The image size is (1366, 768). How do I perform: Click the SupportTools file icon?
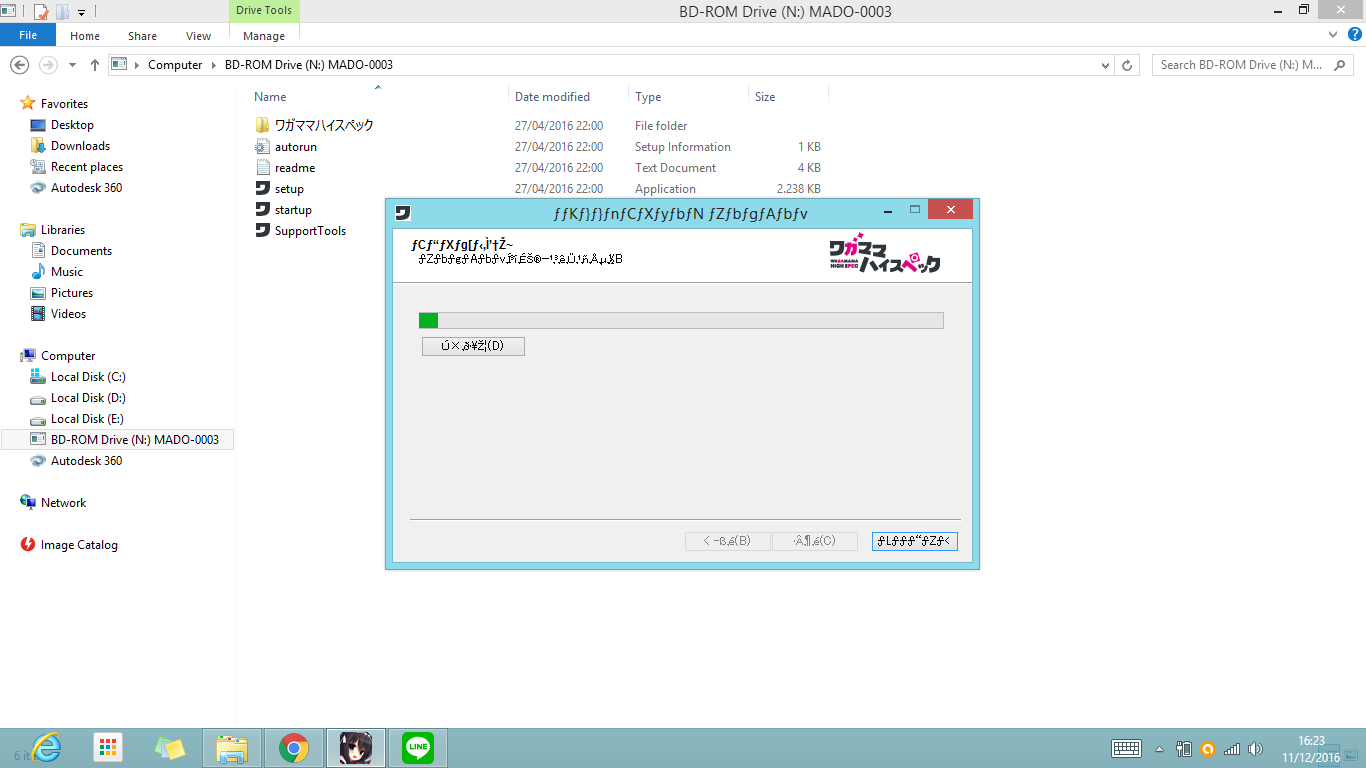click(x=263, y=231)
